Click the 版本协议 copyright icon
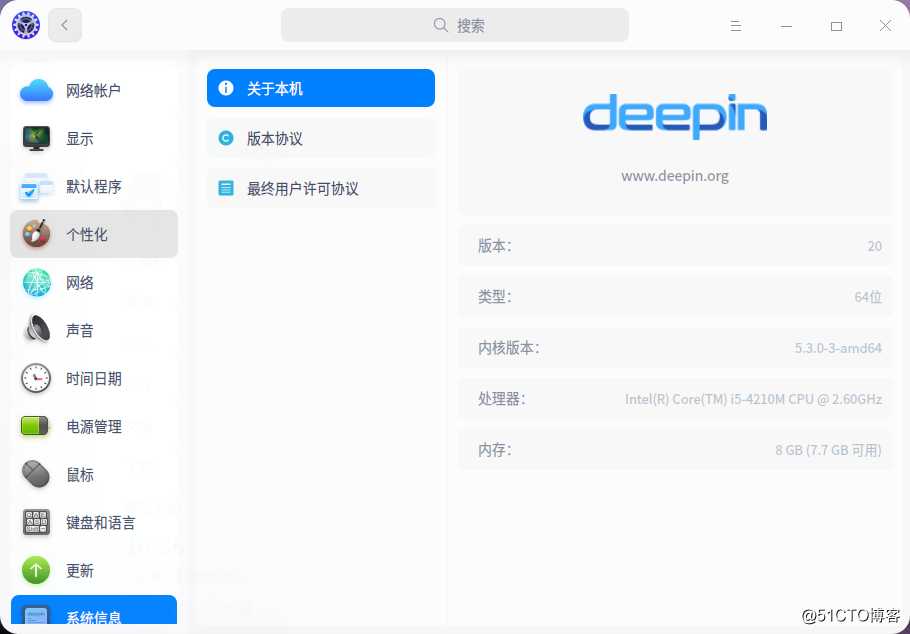The height and width of the screenshot is (634, 910). click(225, 138)
